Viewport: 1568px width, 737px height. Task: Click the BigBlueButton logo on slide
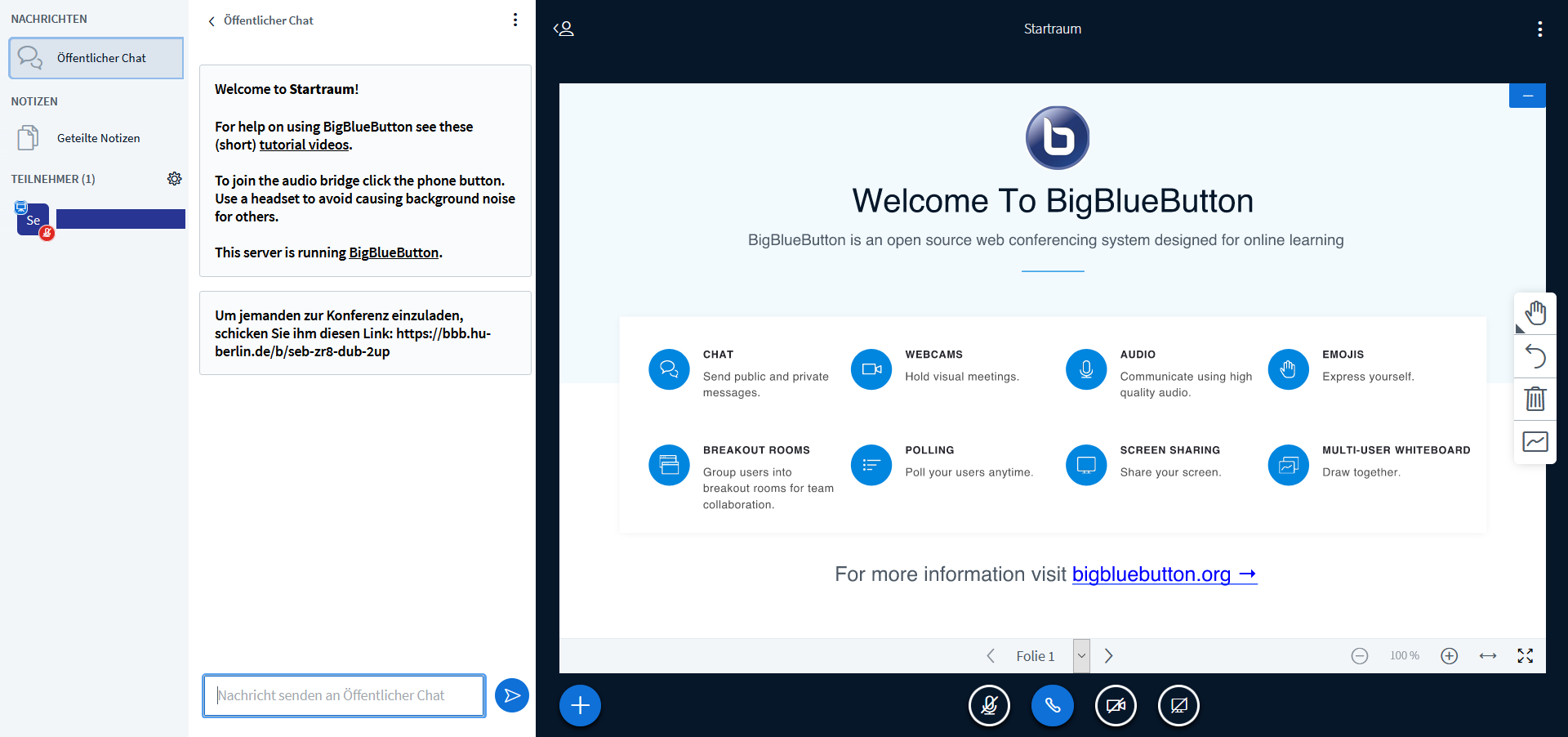pos(1057,137)
